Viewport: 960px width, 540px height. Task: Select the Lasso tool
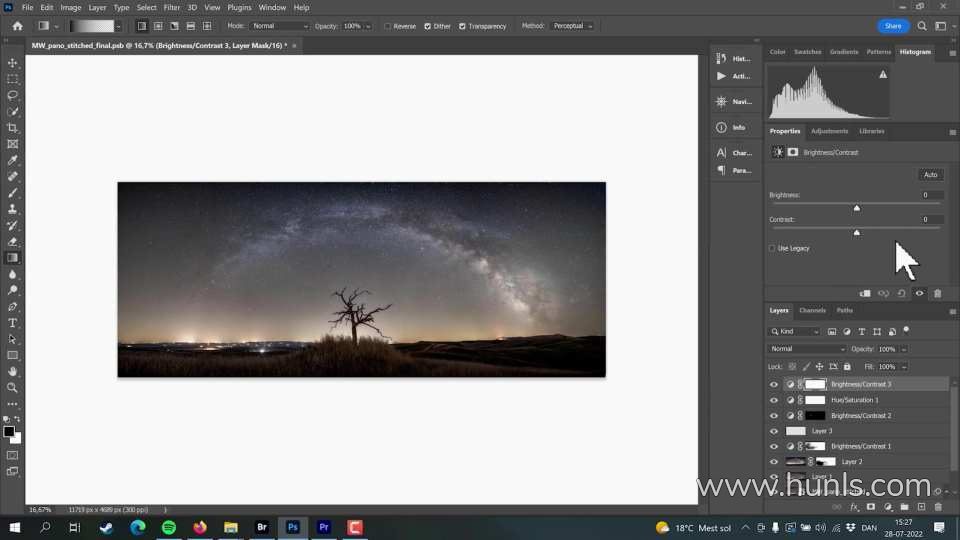pyautogui.click(x=12, y=96)
